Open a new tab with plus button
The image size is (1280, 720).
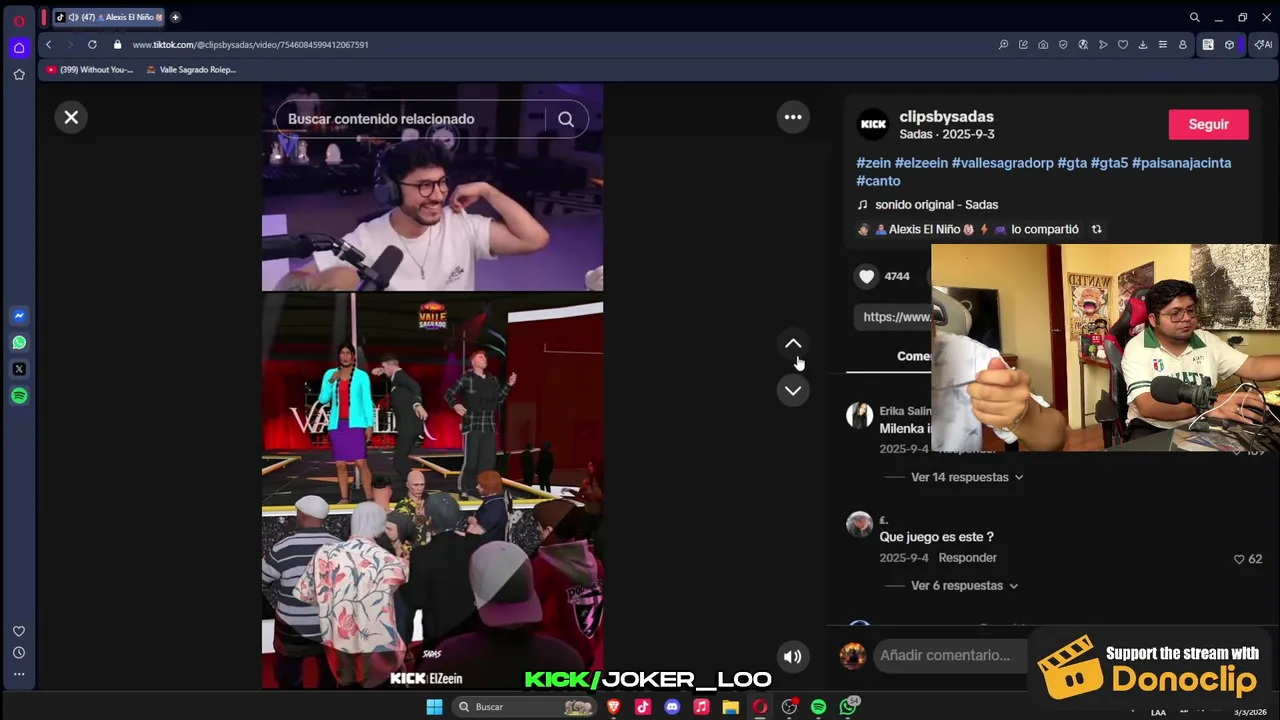click(x=175, y=17)
